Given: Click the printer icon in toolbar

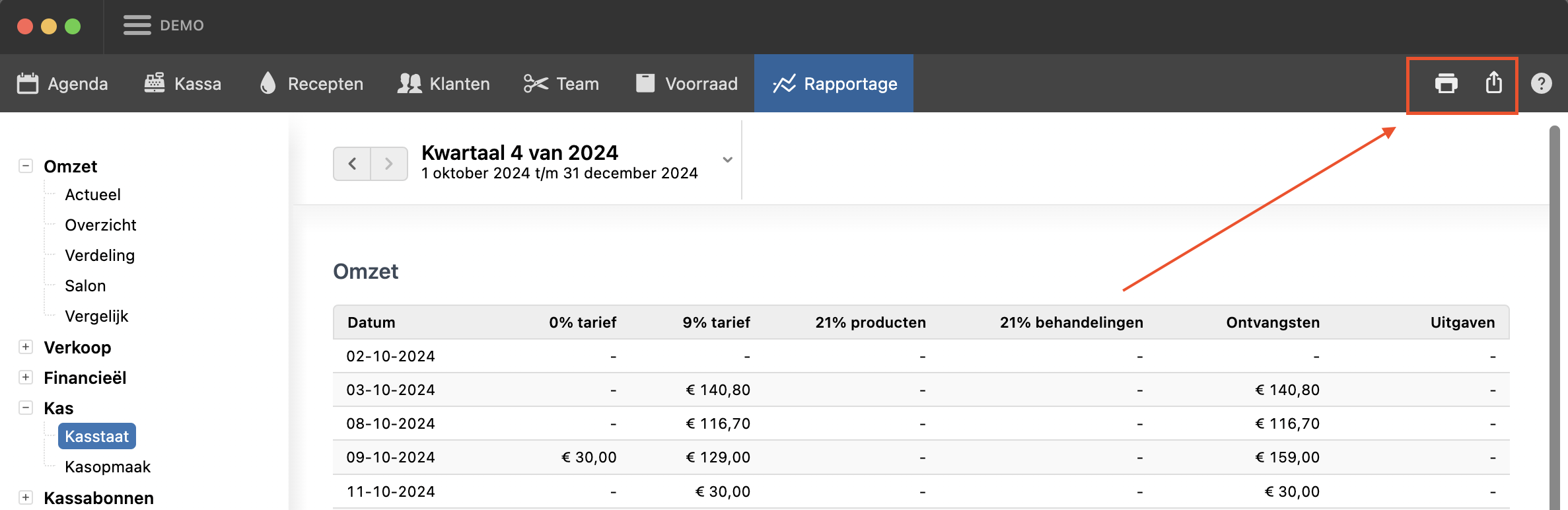Looking at the screenshot, I should click(1446, 84).
